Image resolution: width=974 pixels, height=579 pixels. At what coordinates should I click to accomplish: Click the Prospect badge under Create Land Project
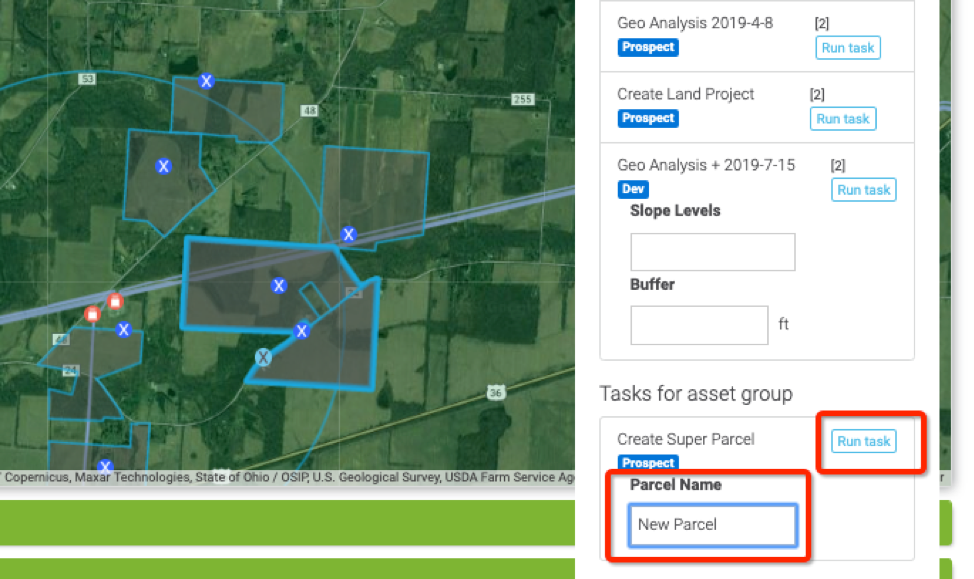pos(648,118)
